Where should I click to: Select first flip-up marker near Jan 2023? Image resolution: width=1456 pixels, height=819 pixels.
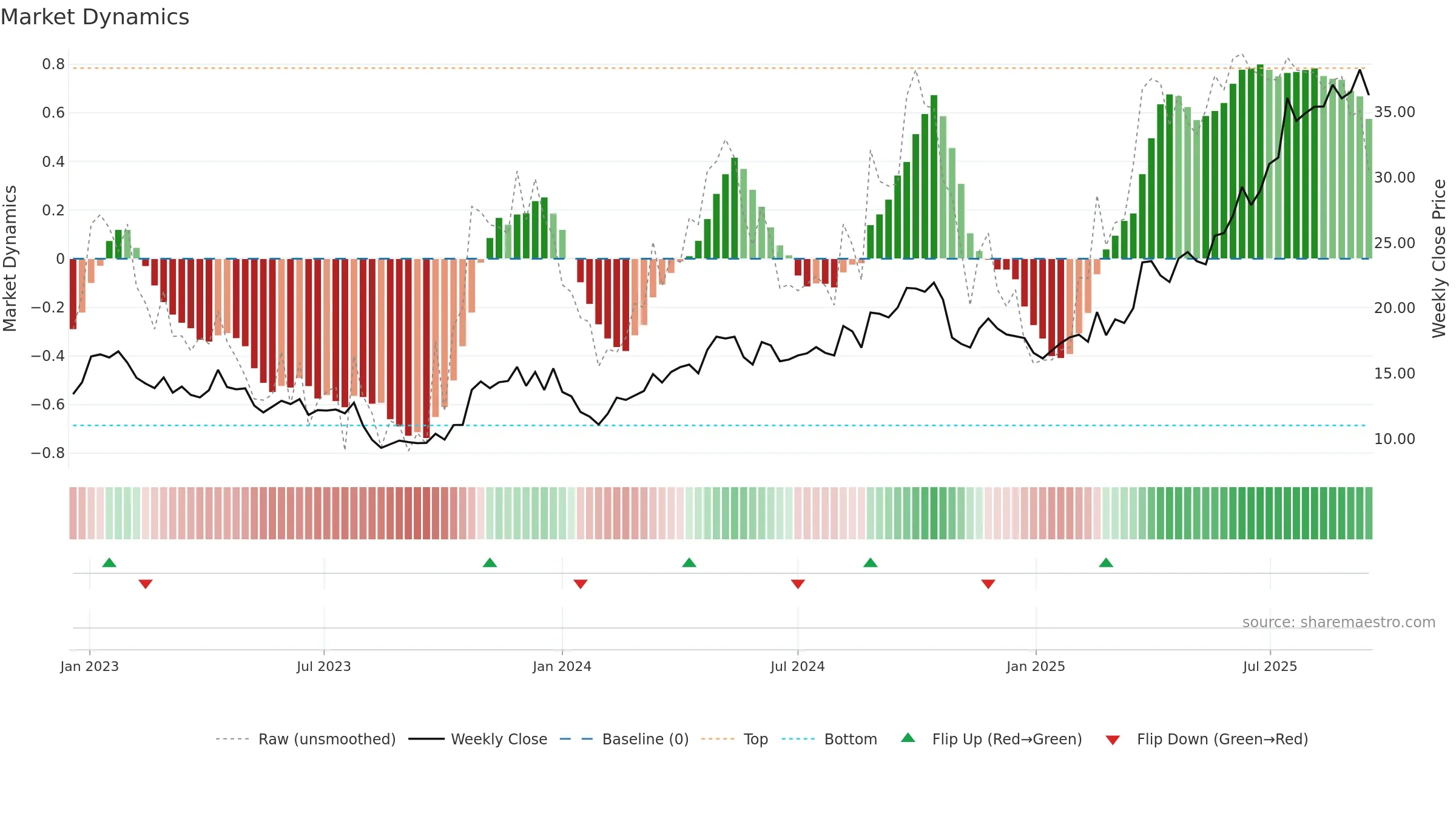click(109, 562)
